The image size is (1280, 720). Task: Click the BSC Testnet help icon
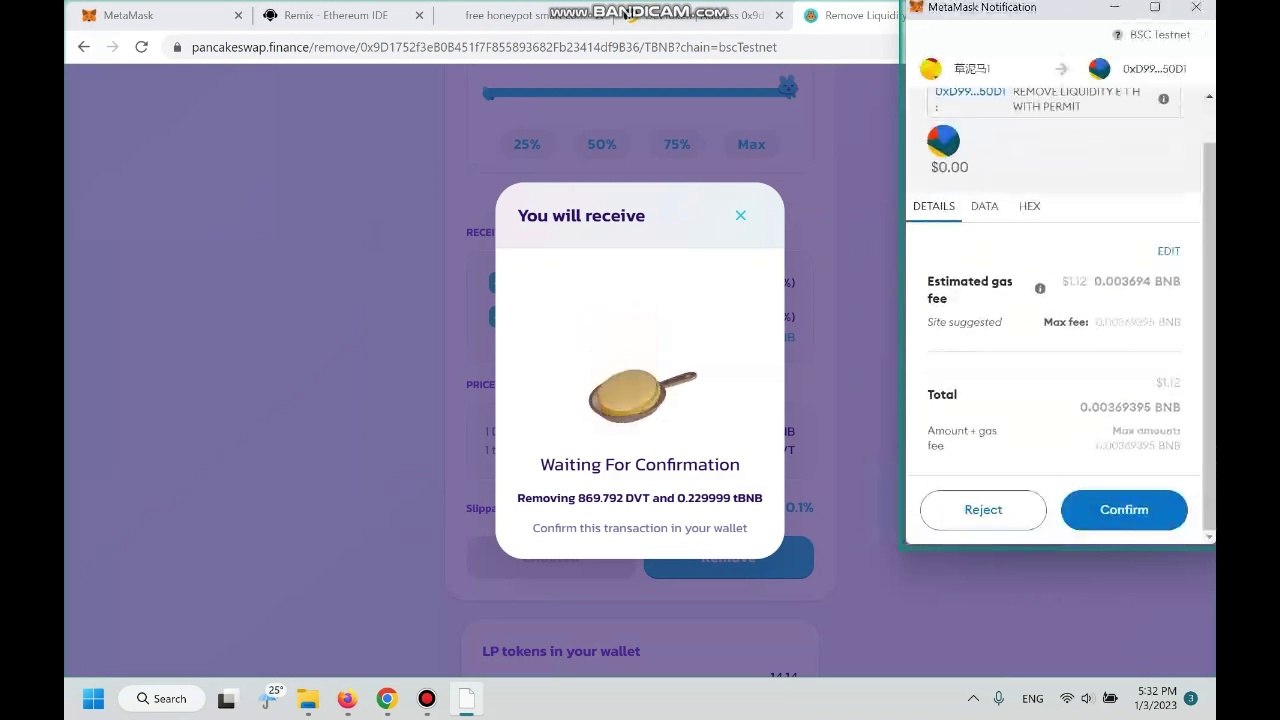click(x=1117, y=35)
